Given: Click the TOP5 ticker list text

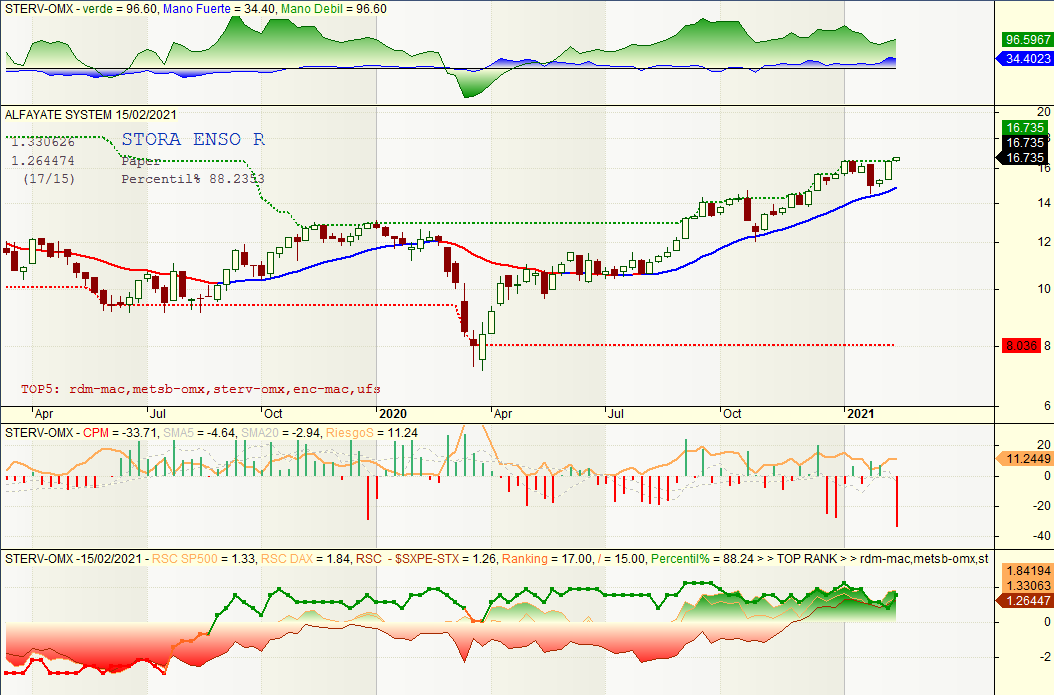Looking at the screenshot, I should point(201,389).
